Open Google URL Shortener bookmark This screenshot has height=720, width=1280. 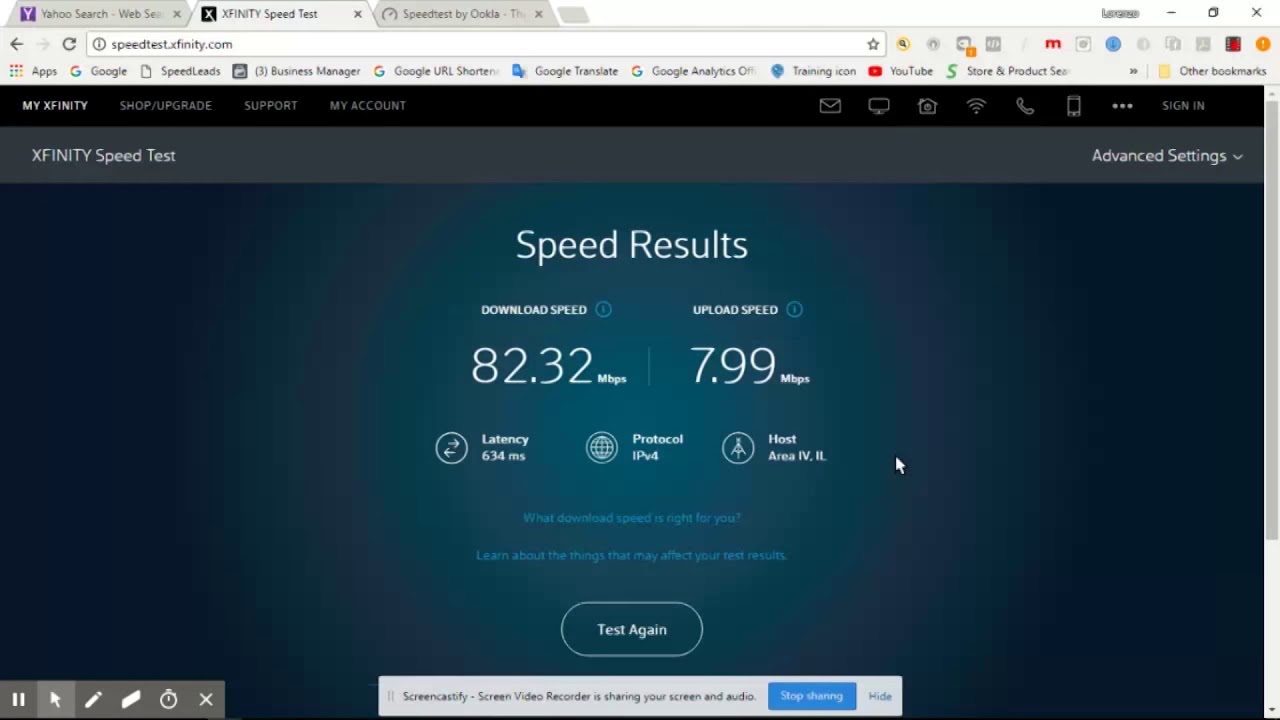click(435, 71)
